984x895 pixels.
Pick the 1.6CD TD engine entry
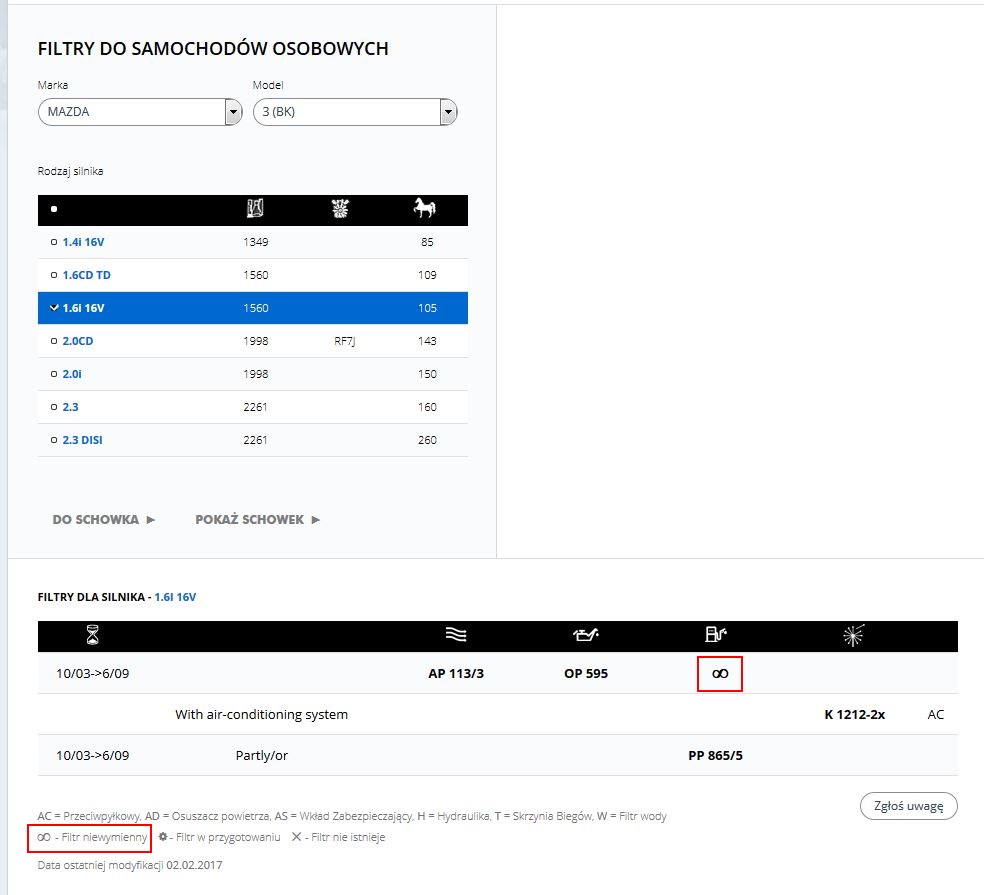click(x=86, y=275)
